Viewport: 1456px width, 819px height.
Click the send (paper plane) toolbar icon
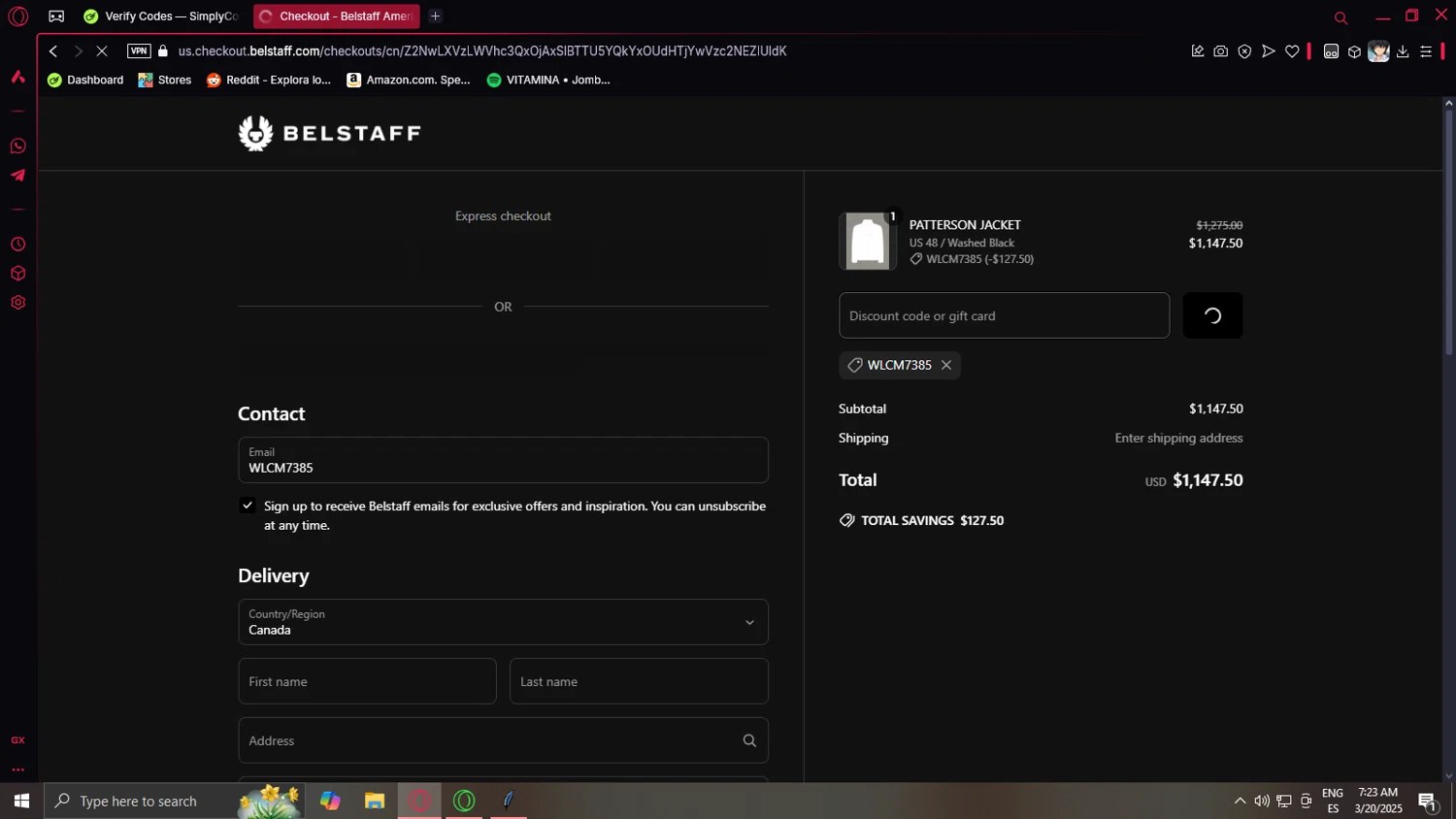(1268, 51)
